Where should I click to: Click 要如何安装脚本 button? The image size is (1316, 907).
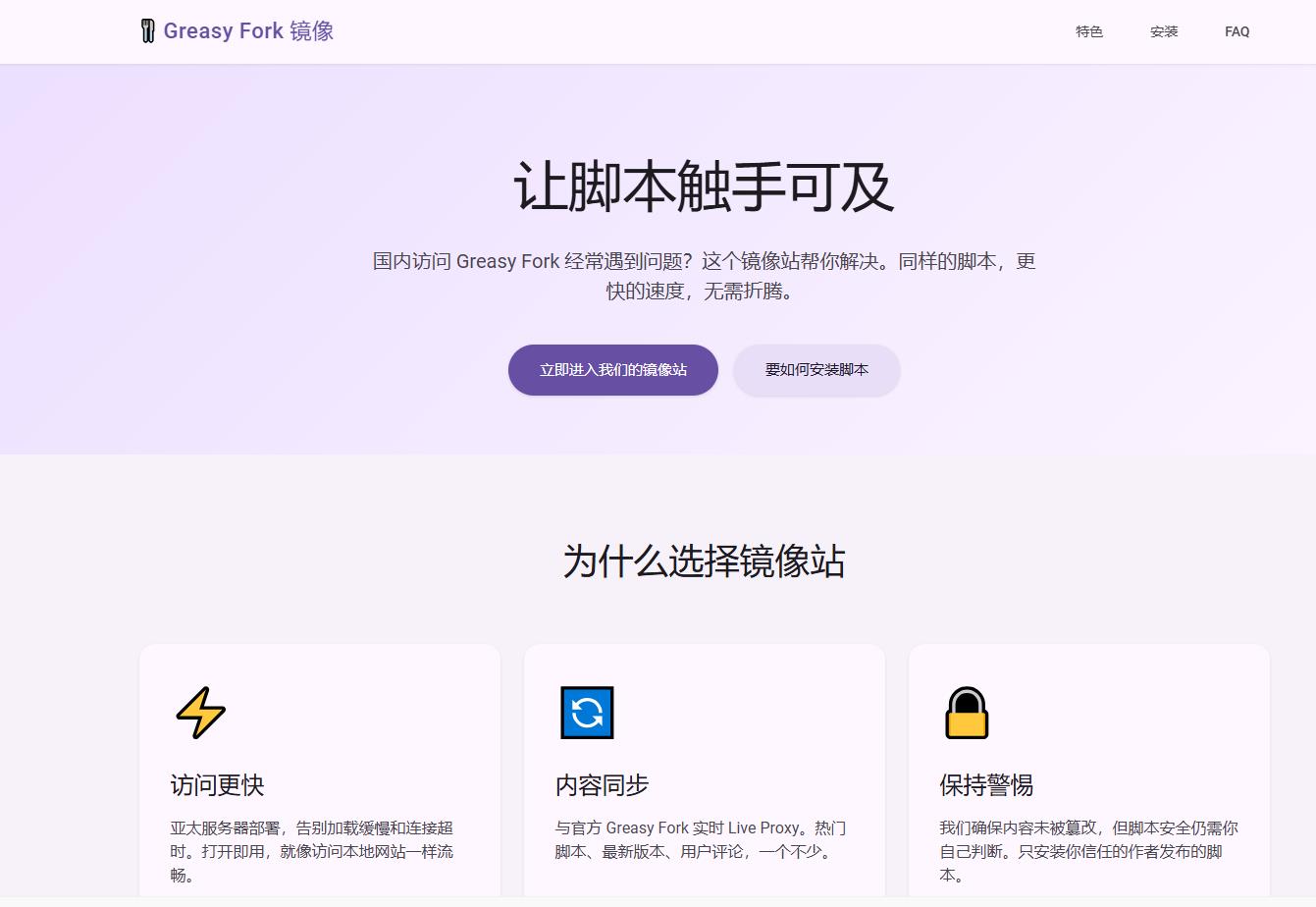tap(816, 370)
